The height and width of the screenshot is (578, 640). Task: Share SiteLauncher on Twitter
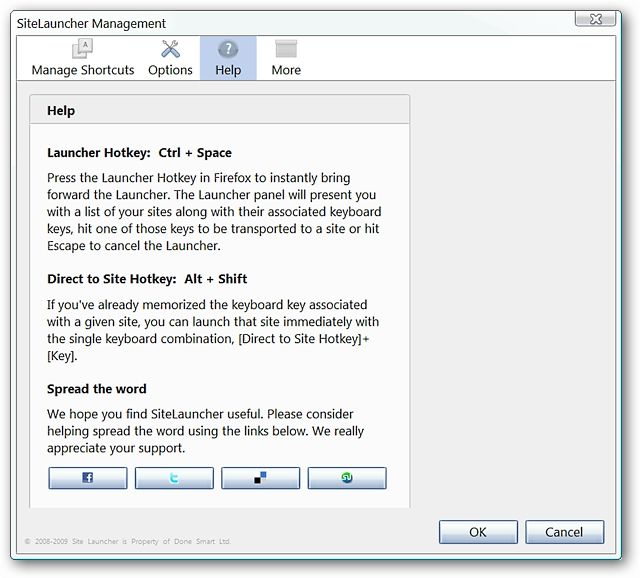(x=174, y=478)
